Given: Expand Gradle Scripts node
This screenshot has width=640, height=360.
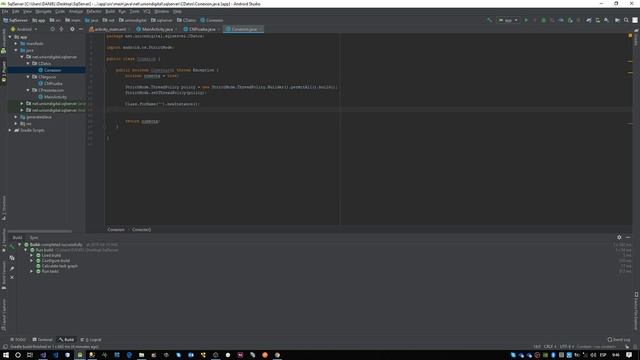Looking at the screenshot, I should 10,130.
